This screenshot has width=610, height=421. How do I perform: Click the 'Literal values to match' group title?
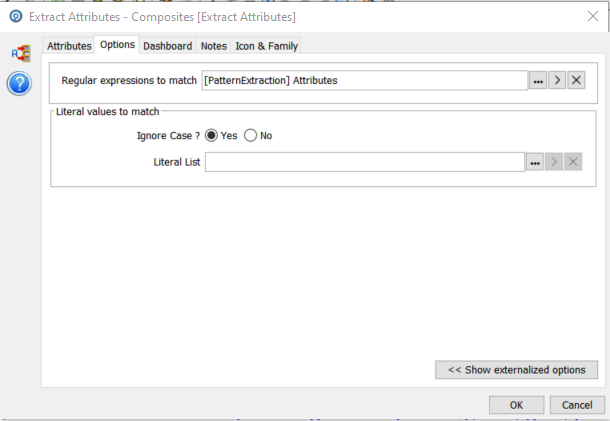(x=108, y=112)
